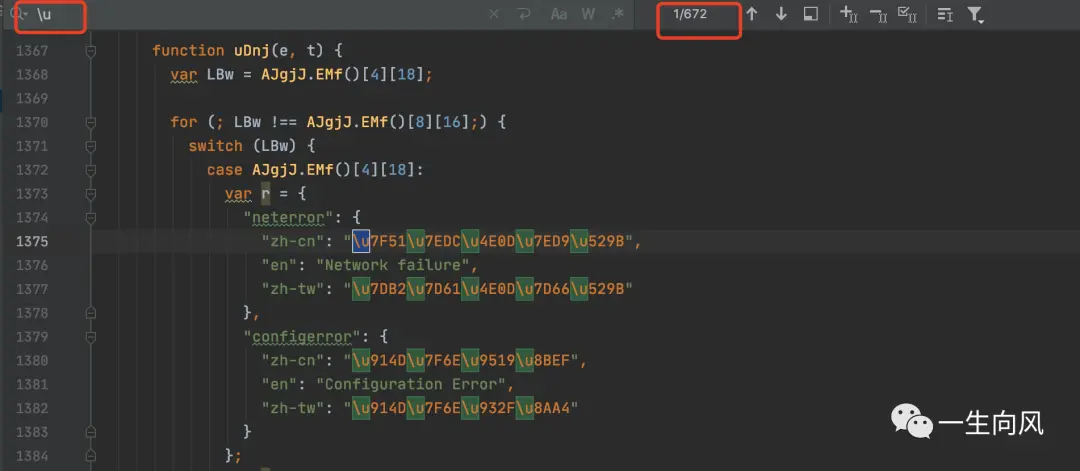Click function name uDnj

click(251, 51)
